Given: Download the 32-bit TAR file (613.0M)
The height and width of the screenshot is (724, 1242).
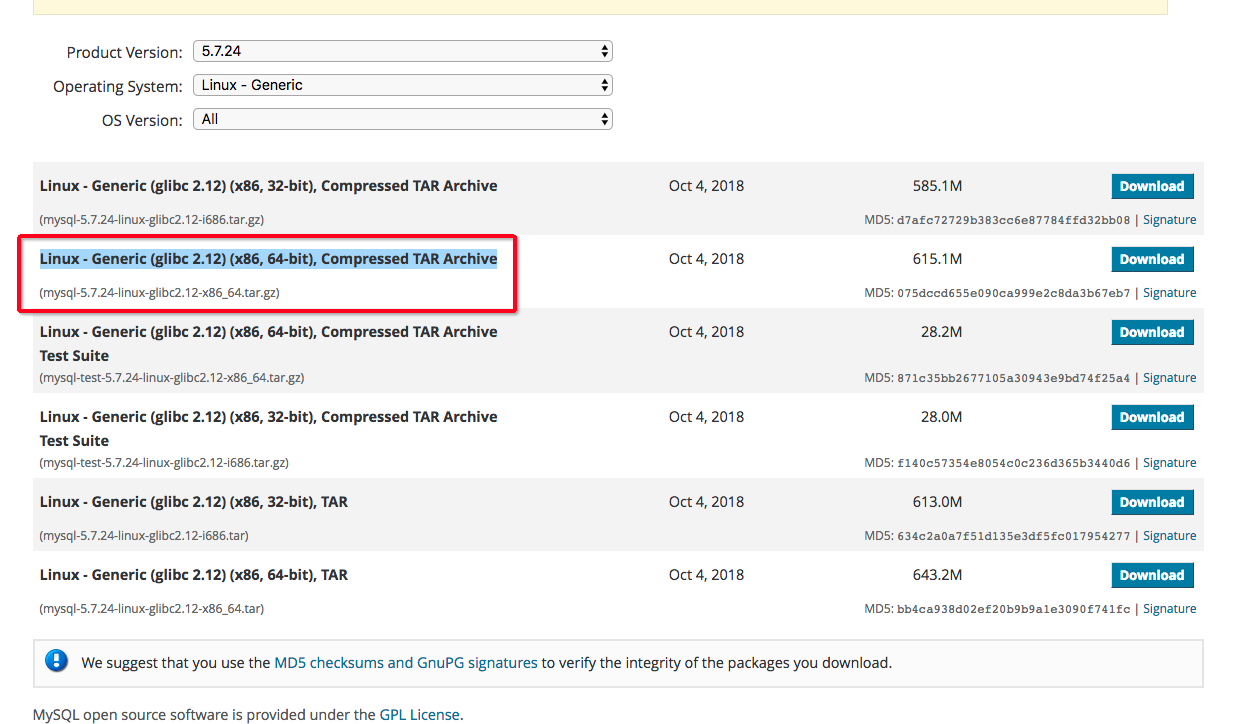Looking at the screenshot, I should (x=1152, y=502).
